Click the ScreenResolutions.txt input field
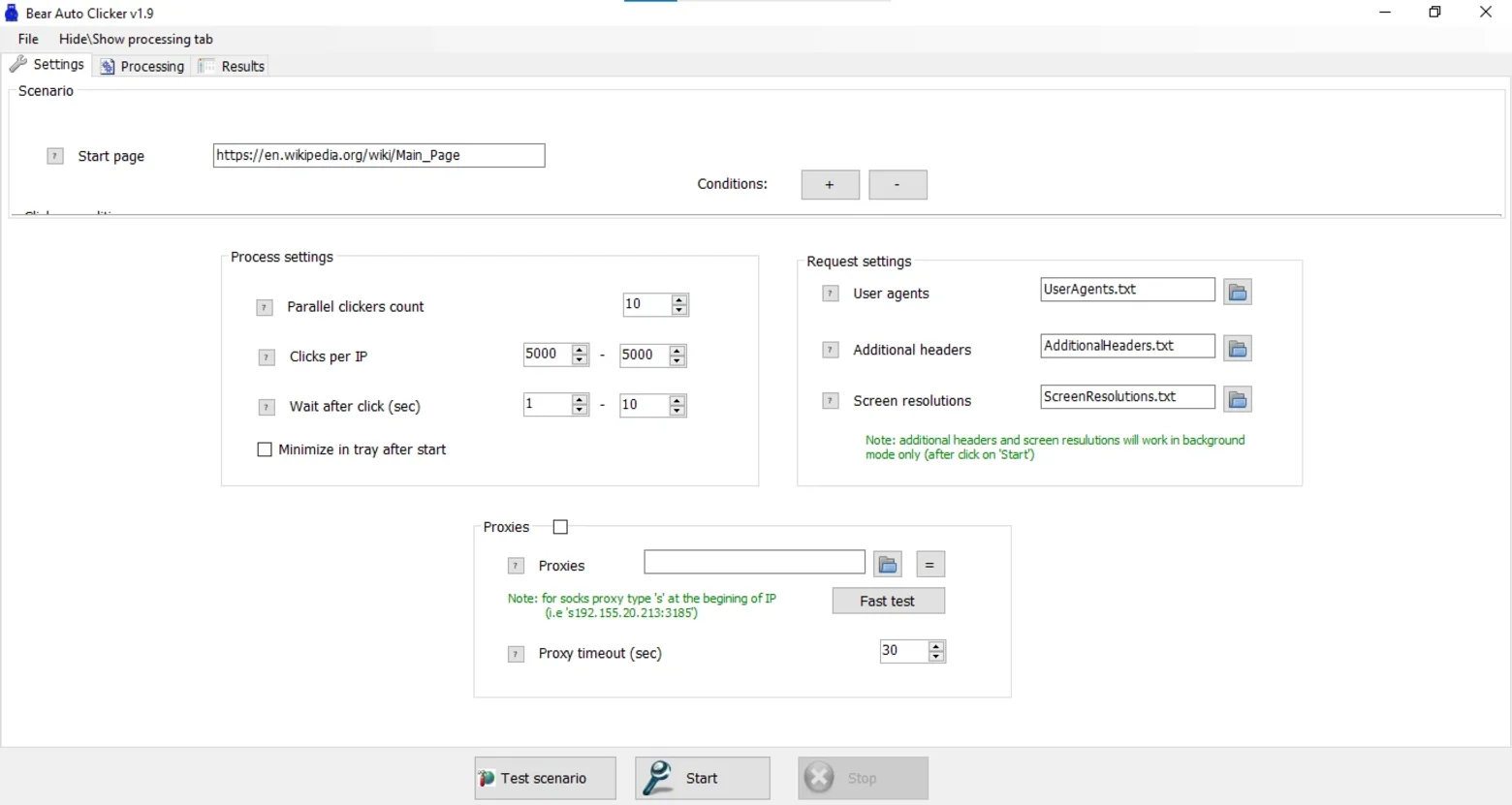 coord(1128,397)
